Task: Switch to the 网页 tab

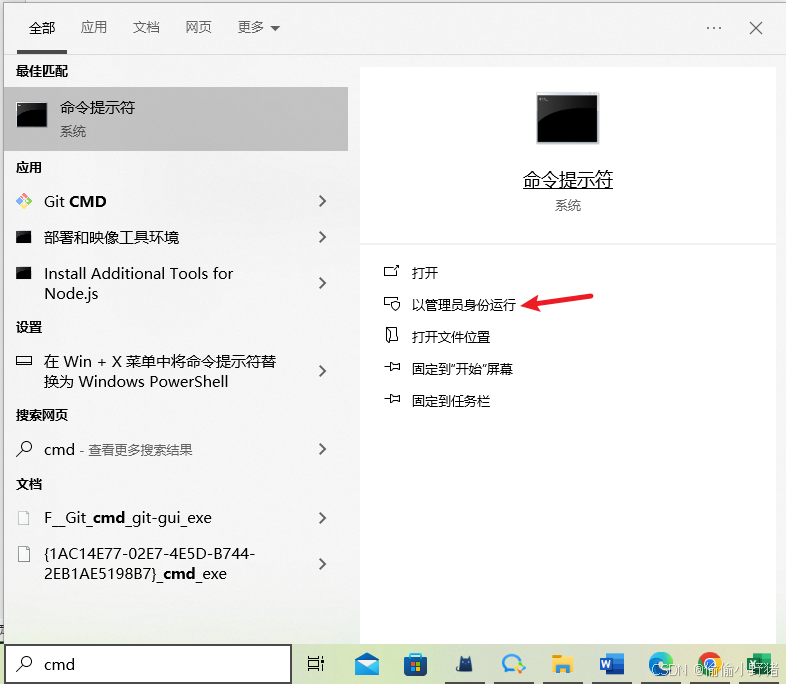Action: (x=199, y=27)
